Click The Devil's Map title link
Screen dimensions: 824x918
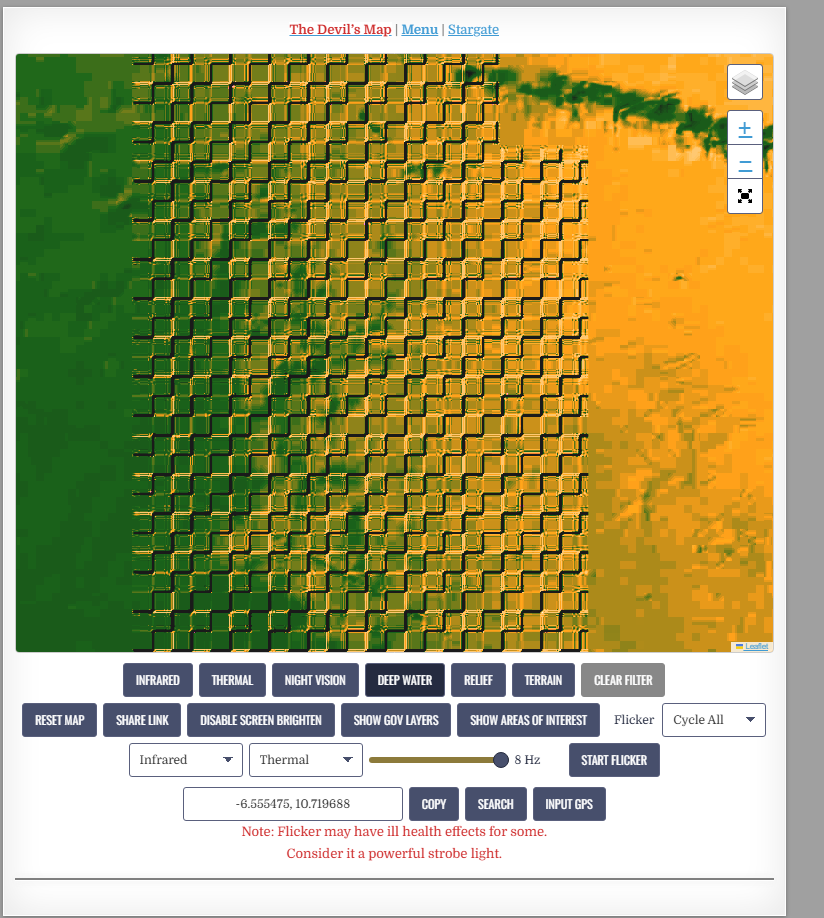(x=340, y=29)
